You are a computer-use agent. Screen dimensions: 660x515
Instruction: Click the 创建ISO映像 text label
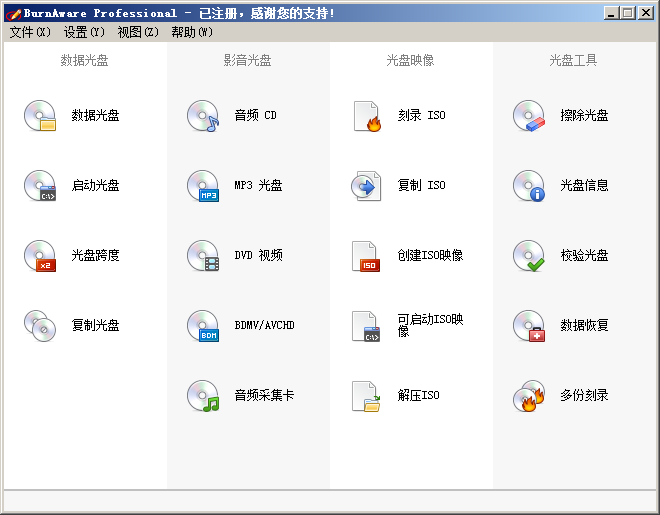[x=430, y=256]
